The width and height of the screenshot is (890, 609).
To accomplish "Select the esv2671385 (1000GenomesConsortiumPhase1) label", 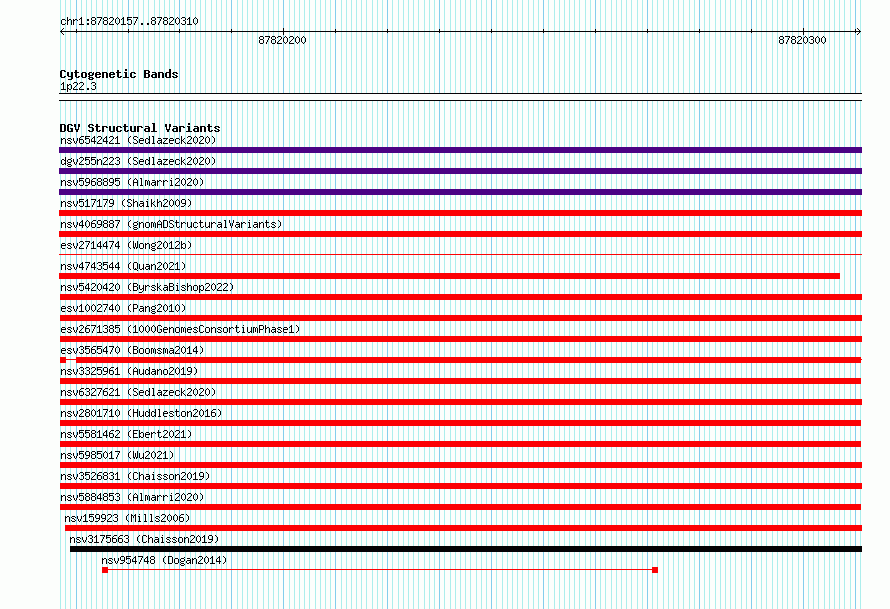I will [x=180, y=329].
